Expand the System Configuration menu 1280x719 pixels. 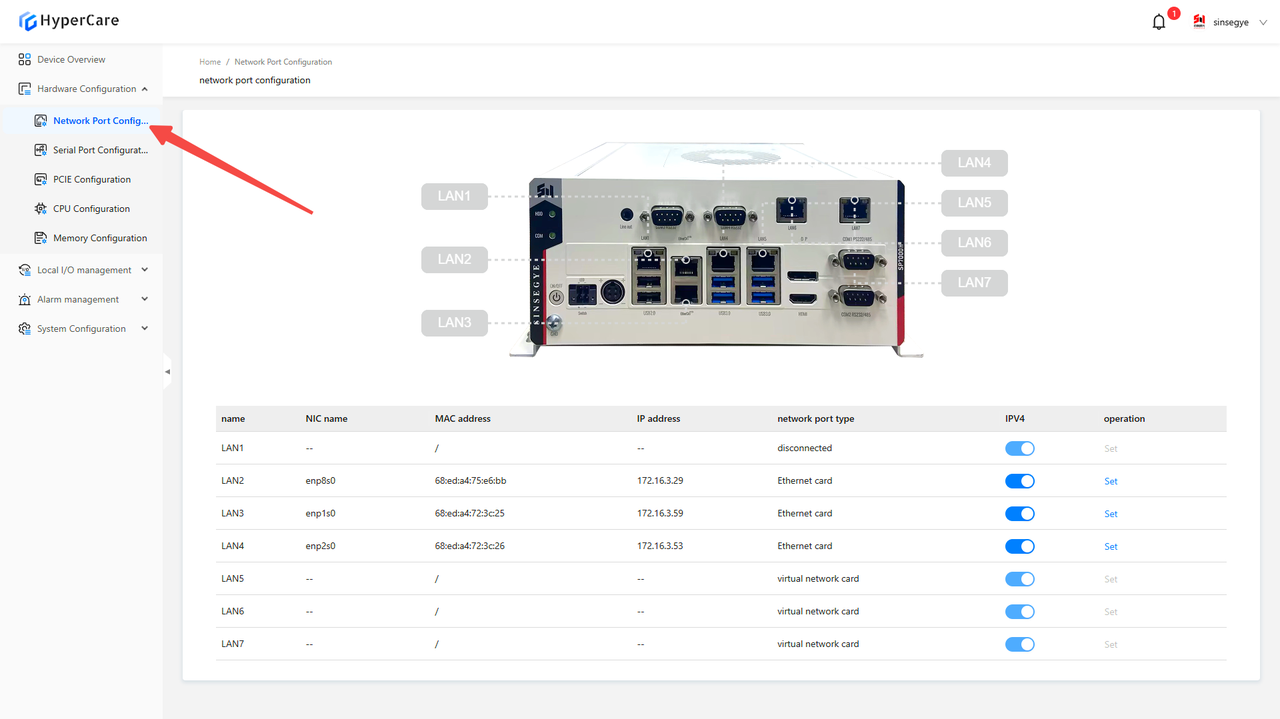coord(145,329)
